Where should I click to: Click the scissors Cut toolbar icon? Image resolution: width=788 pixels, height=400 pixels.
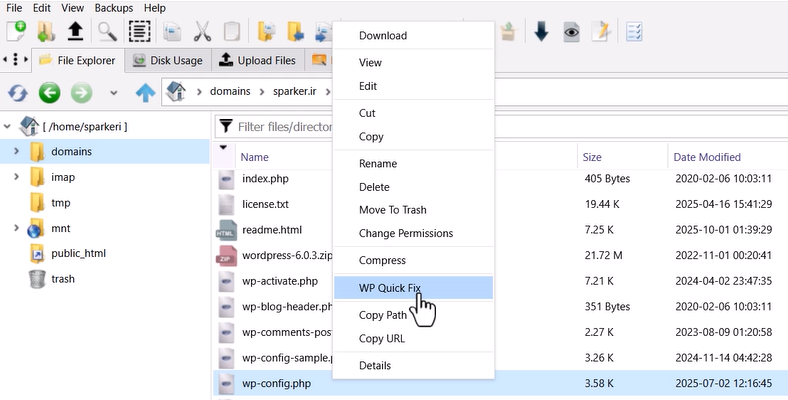[x=203, y=31]
